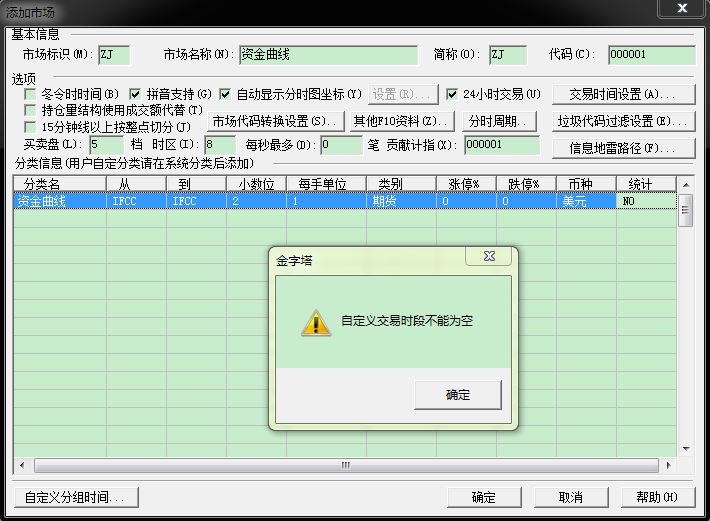
Task: Enable 持仓量结构使用成交额代替 checkbox
Action: (x=30, y=110)
